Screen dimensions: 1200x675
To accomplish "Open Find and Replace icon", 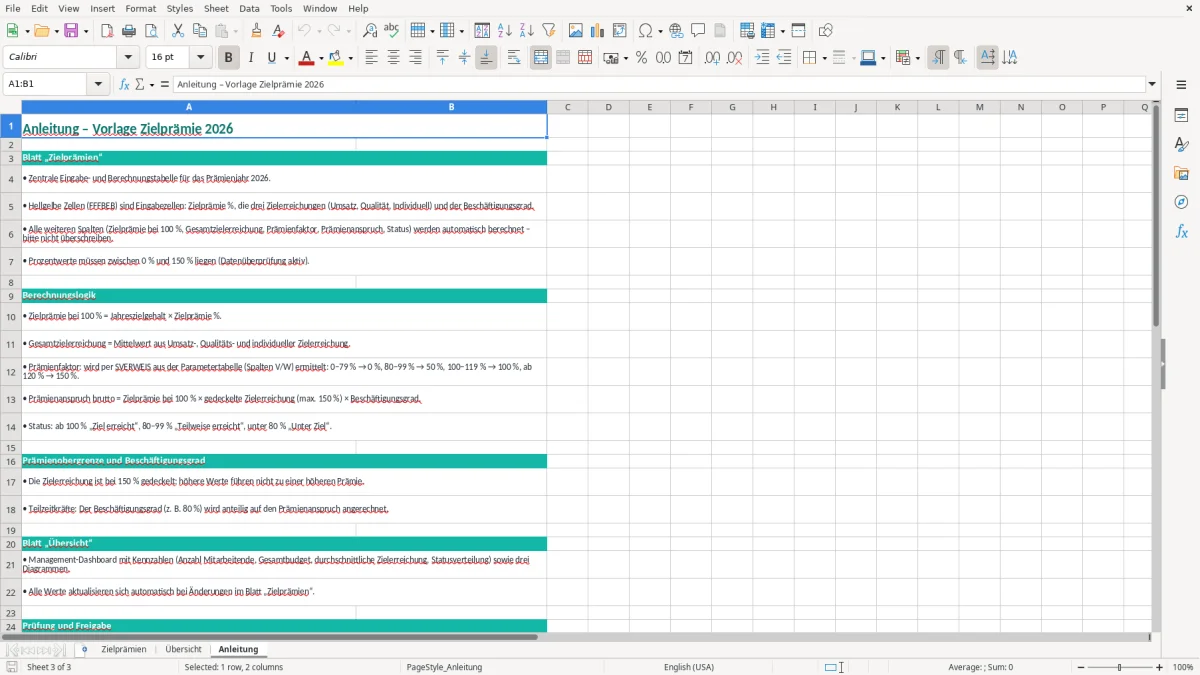I will tap(370, 31).
